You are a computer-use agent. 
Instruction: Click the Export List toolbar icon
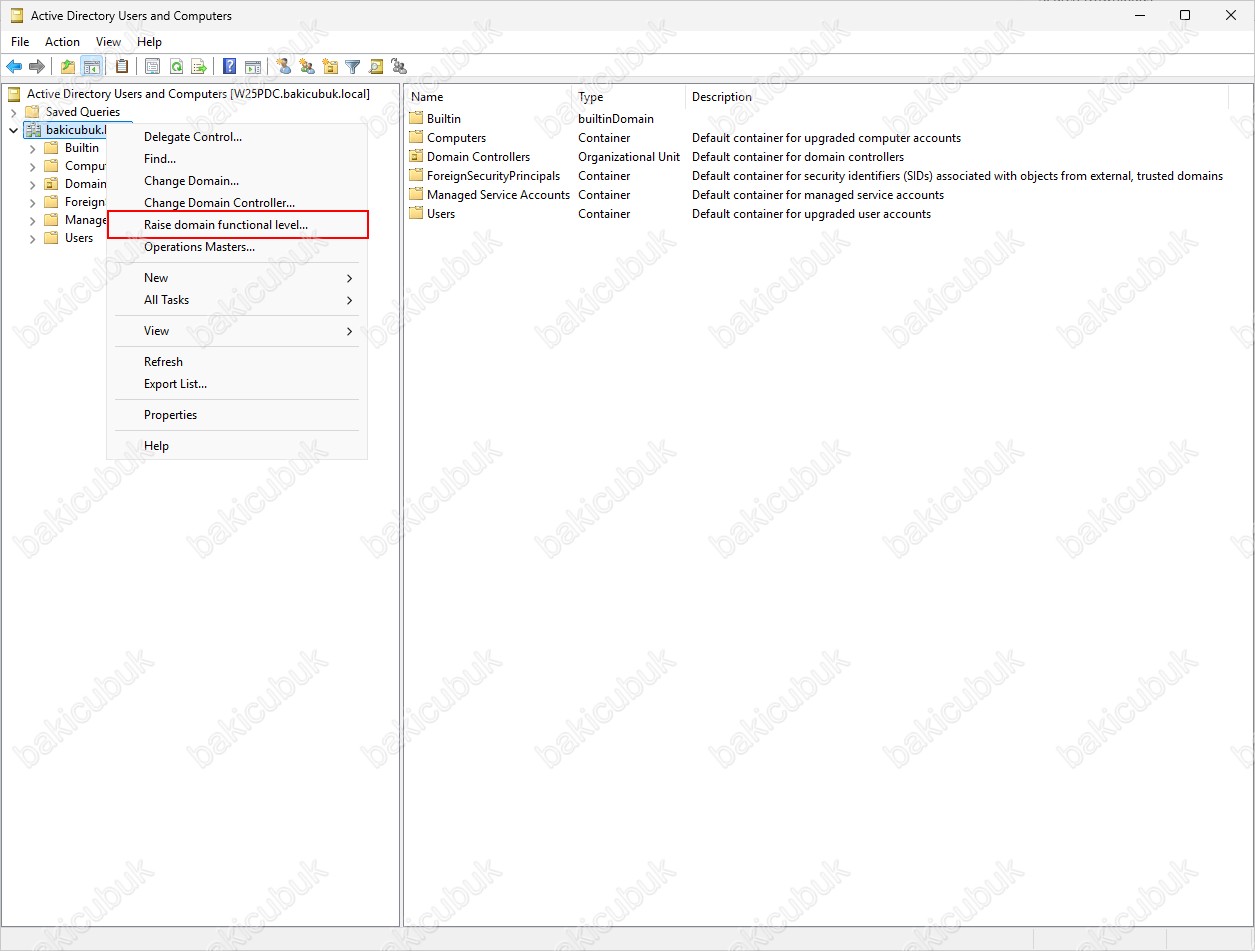[199, 67]
